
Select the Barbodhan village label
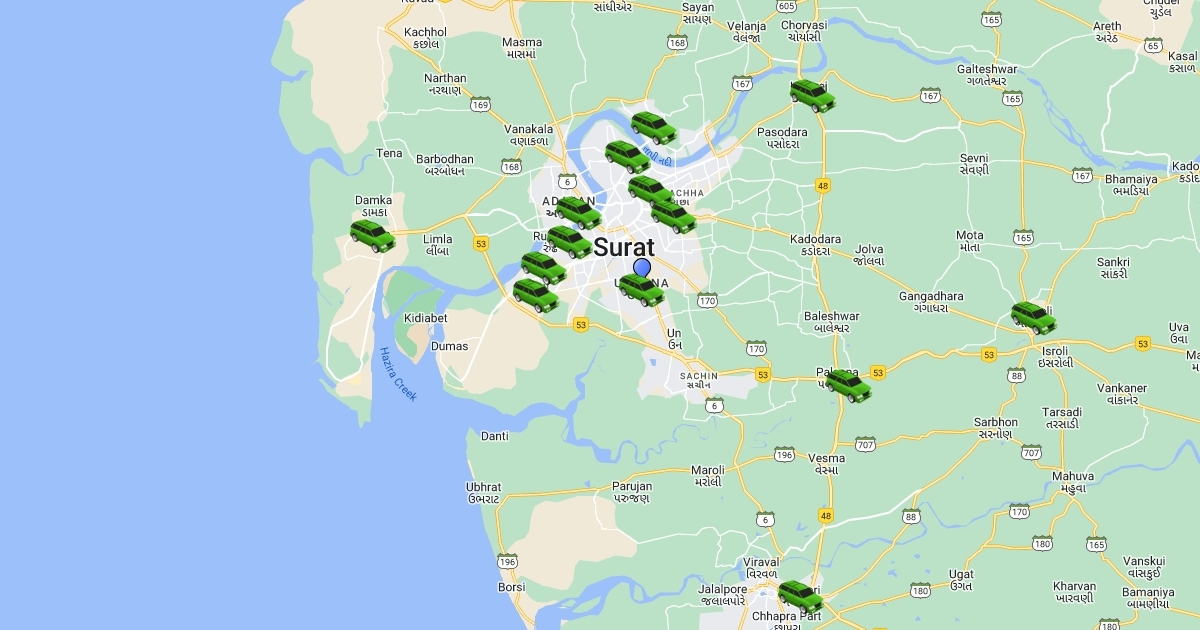[445, 159]
